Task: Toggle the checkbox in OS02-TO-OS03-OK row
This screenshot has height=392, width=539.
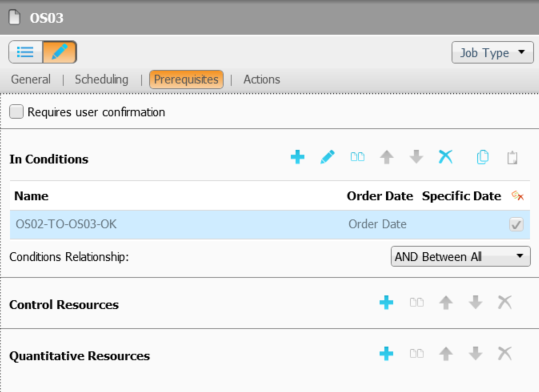Action: 516,225
